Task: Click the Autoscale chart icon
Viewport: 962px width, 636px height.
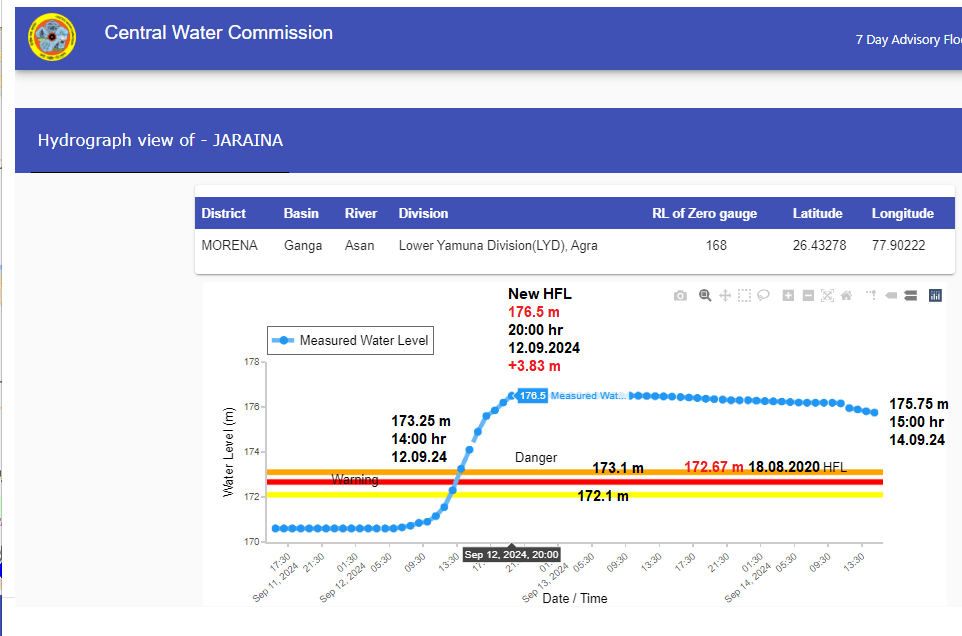Action: pos(827,296)
